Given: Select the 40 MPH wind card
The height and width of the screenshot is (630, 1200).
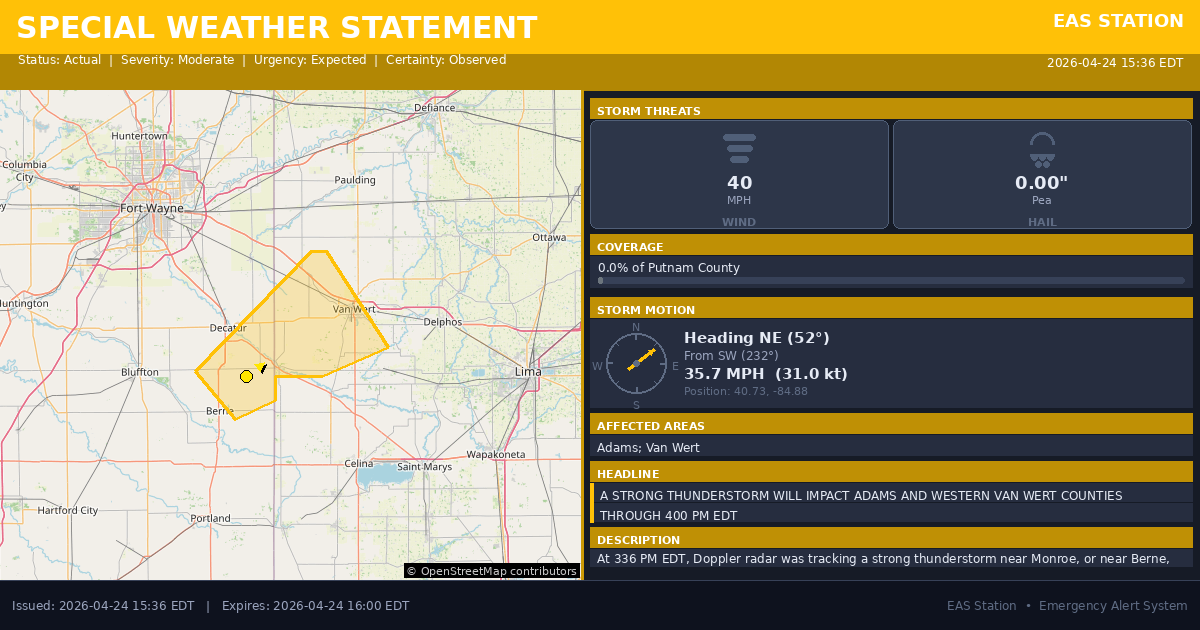Looking at the screenshot, I should pyautogui.click(x=739, y=175).
